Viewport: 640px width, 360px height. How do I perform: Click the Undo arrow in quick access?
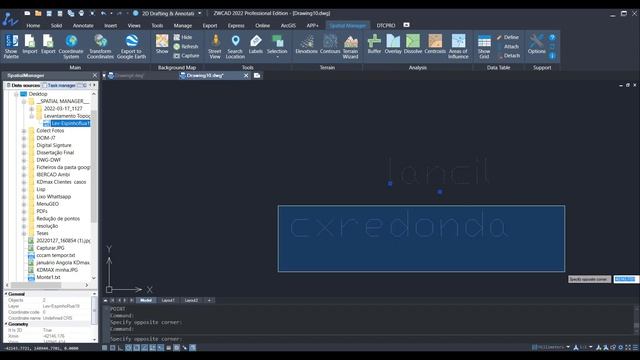click(x=103, y=13)
